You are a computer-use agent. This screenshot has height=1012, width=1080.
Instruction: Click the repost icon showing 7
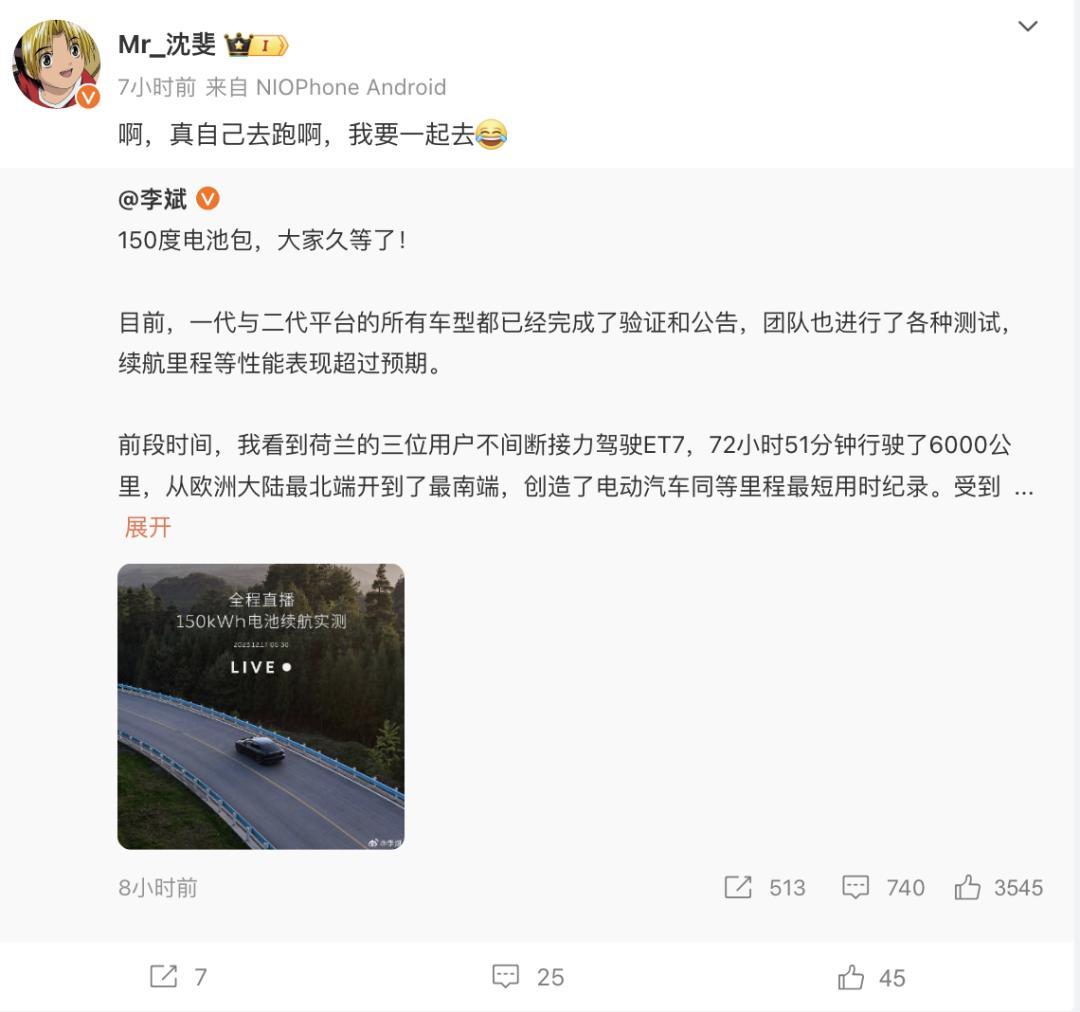coord(163,976)
